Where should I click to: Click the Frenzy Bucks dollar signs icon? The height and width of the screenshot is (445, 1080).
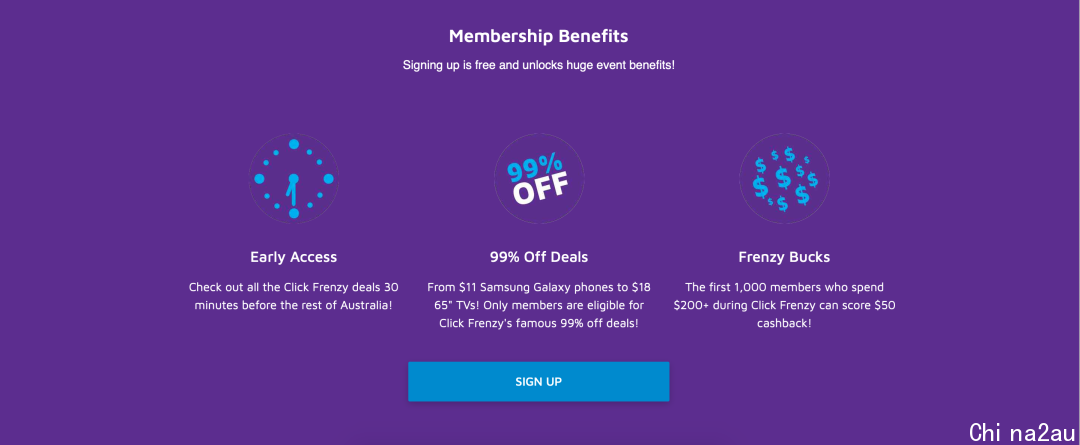point(785,179)
